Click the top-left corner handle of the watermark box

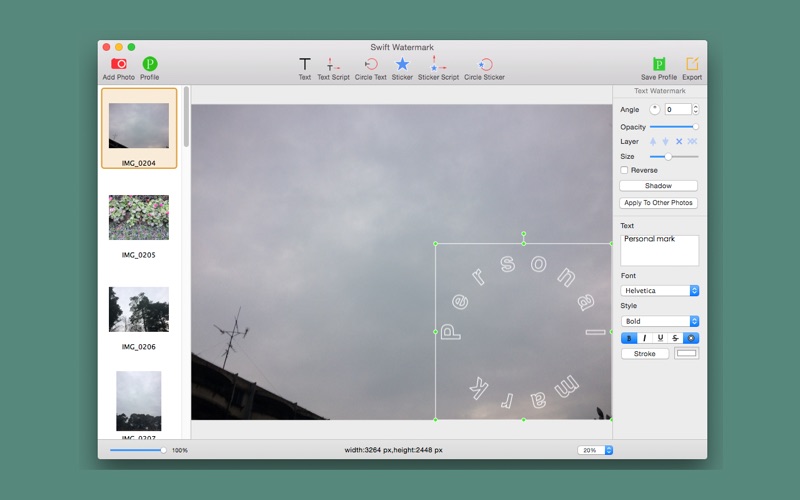tap(435, 244)
